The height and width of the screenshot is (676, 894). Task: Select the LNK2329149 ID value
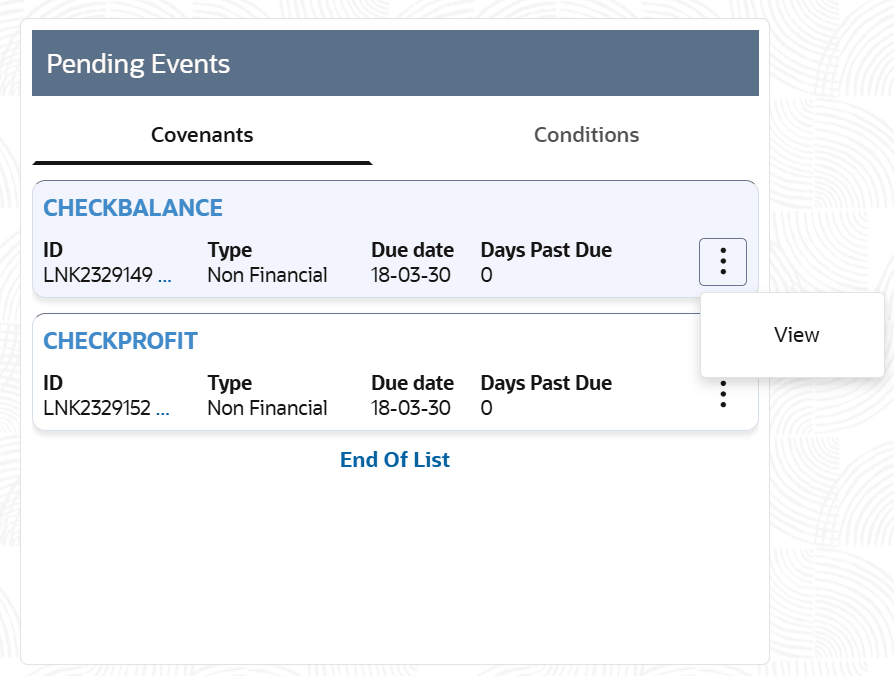point(97,275)
